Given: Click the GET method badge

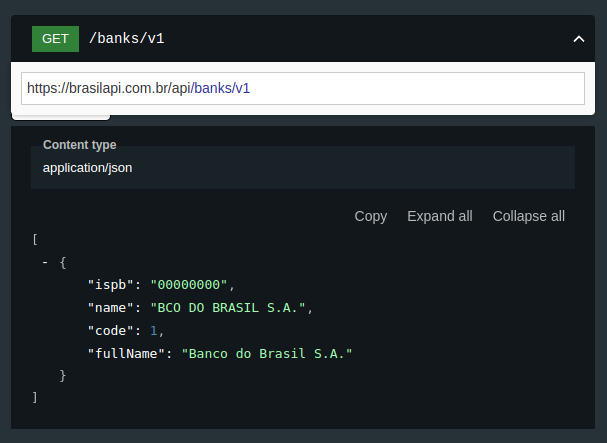Looking at the screenshot, I should tap(55, 39).
